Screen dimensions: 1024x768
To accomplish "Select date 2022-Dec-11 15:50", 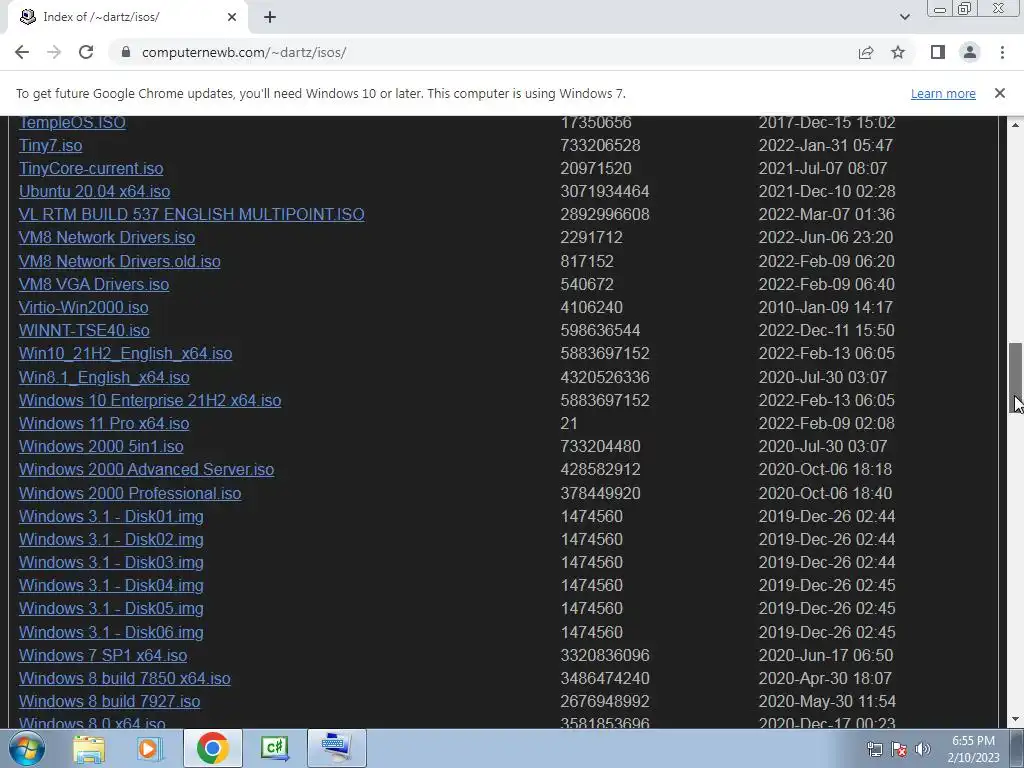I will pyautogui.click(x=826, y=330).
